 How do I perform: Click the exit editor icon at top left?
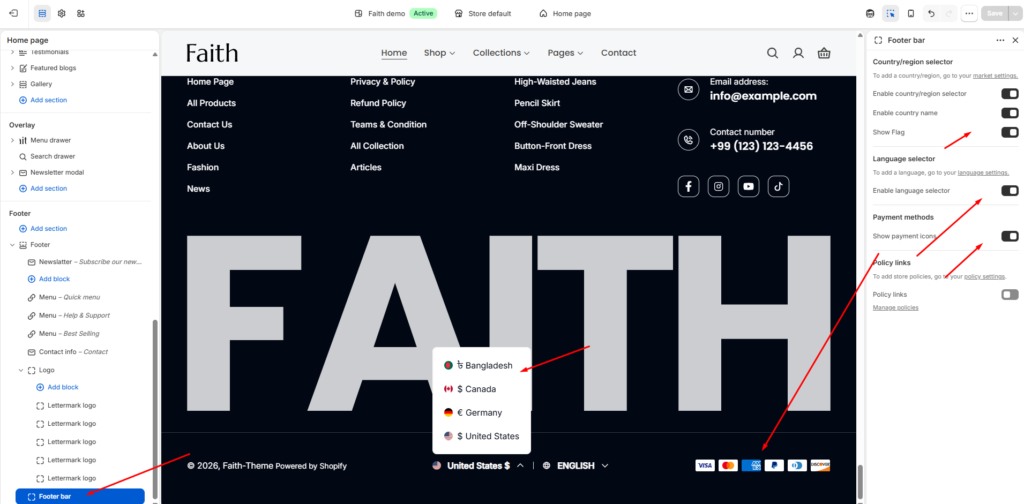tap(13, 13)
